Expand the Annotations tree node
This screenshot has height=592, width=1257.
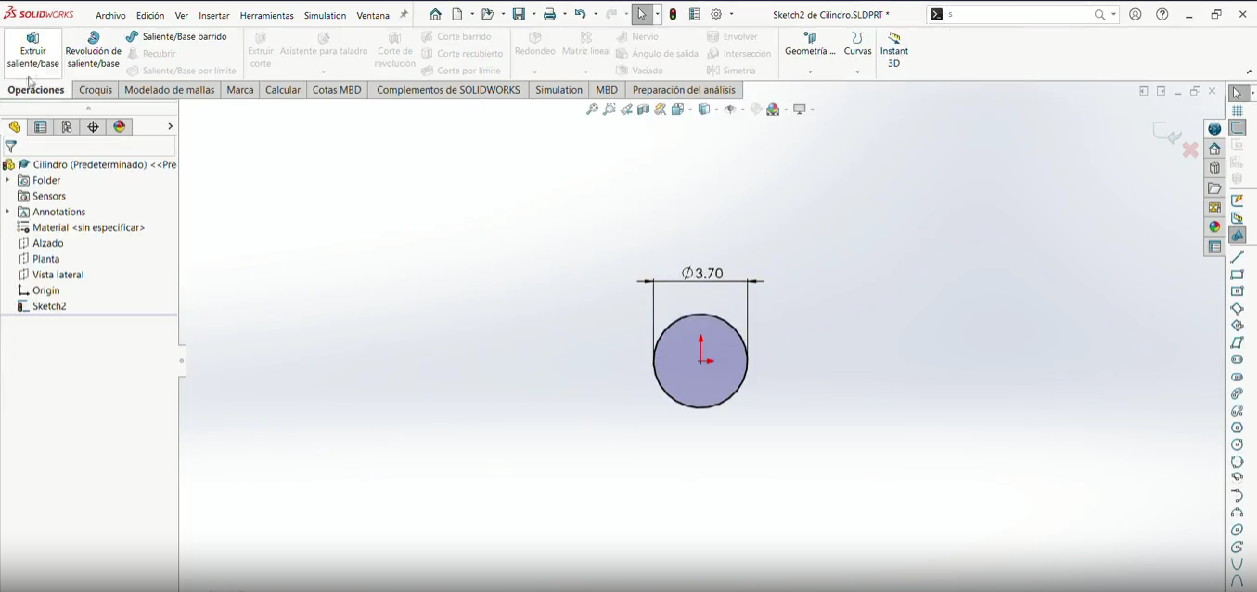point(8,212)
